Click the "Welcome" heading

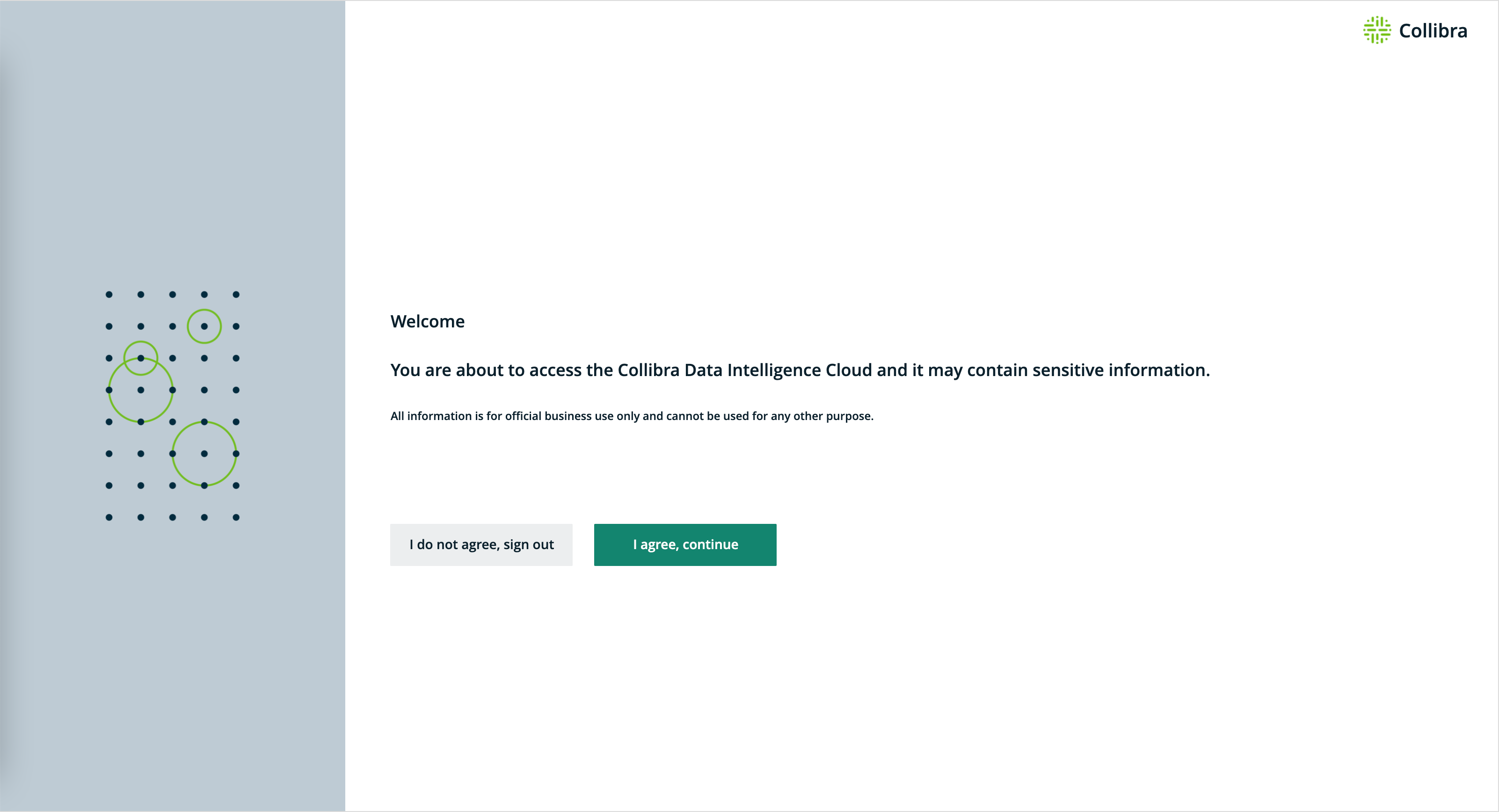coord(427,321)
